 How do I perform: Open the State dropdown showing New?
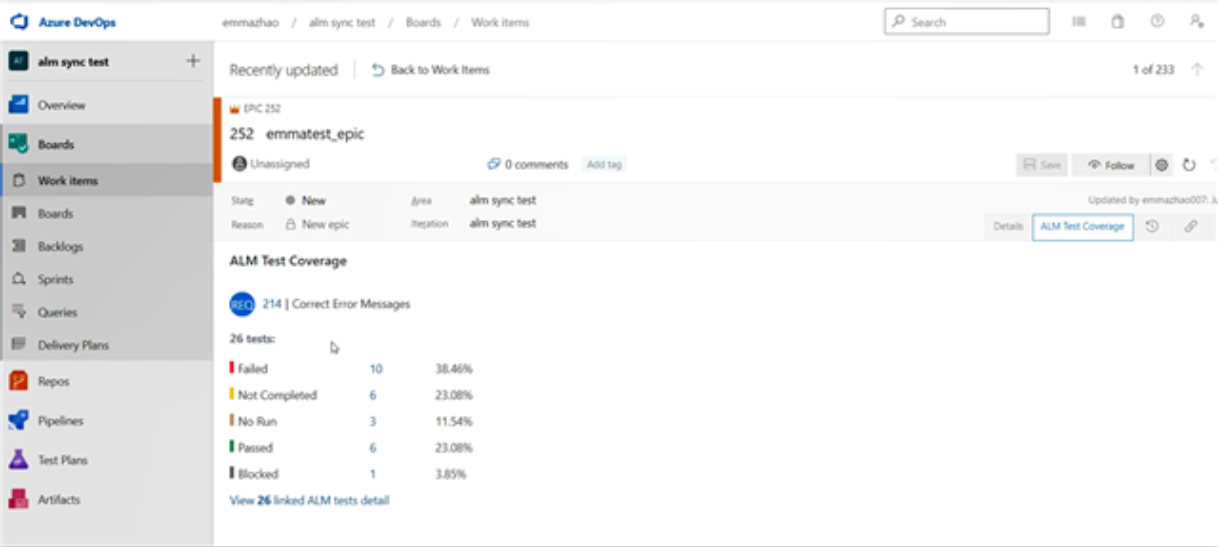click(306, 200)
